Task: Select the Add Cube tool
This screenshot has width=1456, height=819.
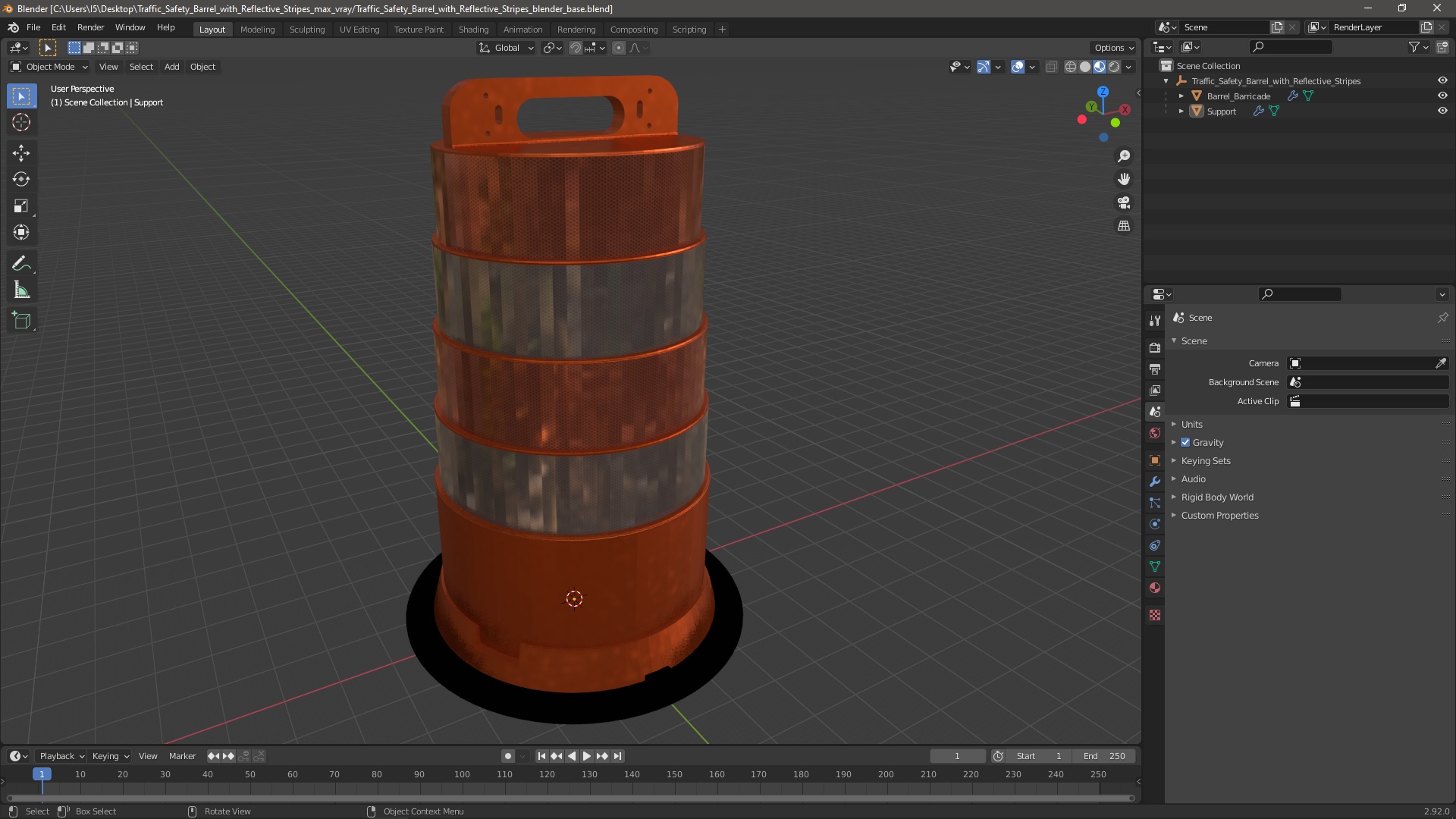Action: pyautogui.click(x=21, y=321)
